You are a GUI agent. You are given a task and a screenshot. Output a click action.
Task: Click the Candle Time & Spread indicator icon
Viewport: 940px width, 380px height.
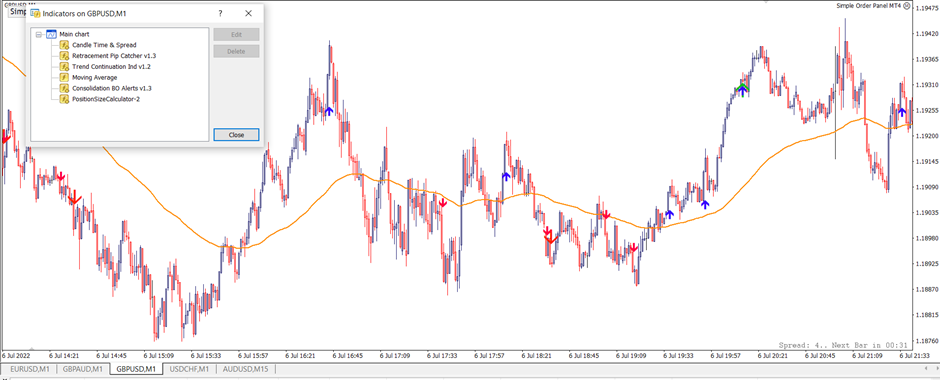(64, 45)
